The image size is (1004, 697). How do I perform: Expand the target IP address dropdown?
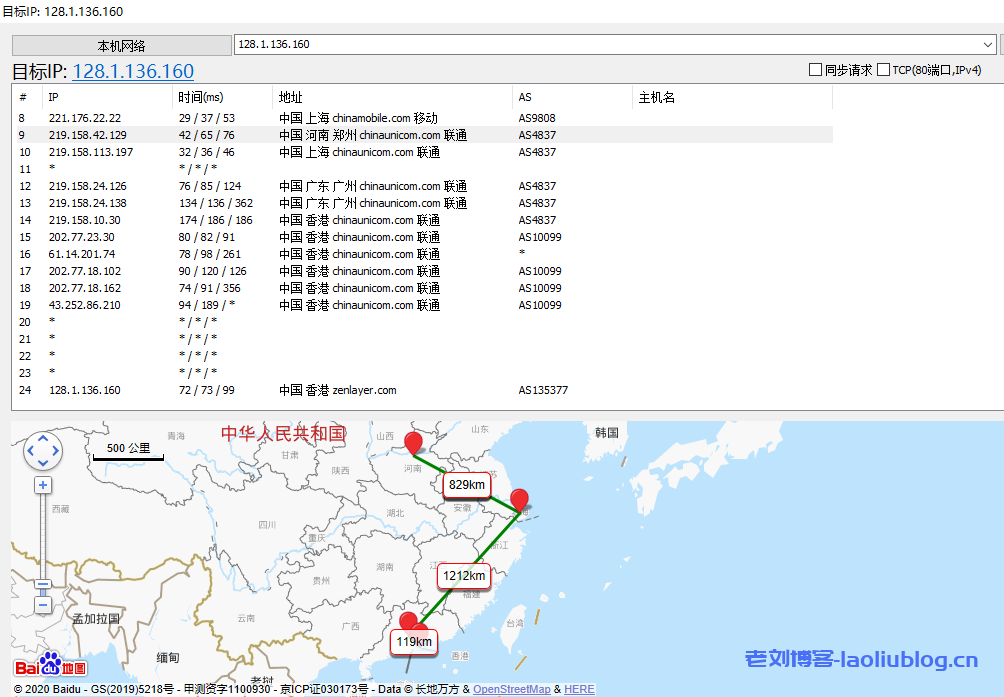988,45
